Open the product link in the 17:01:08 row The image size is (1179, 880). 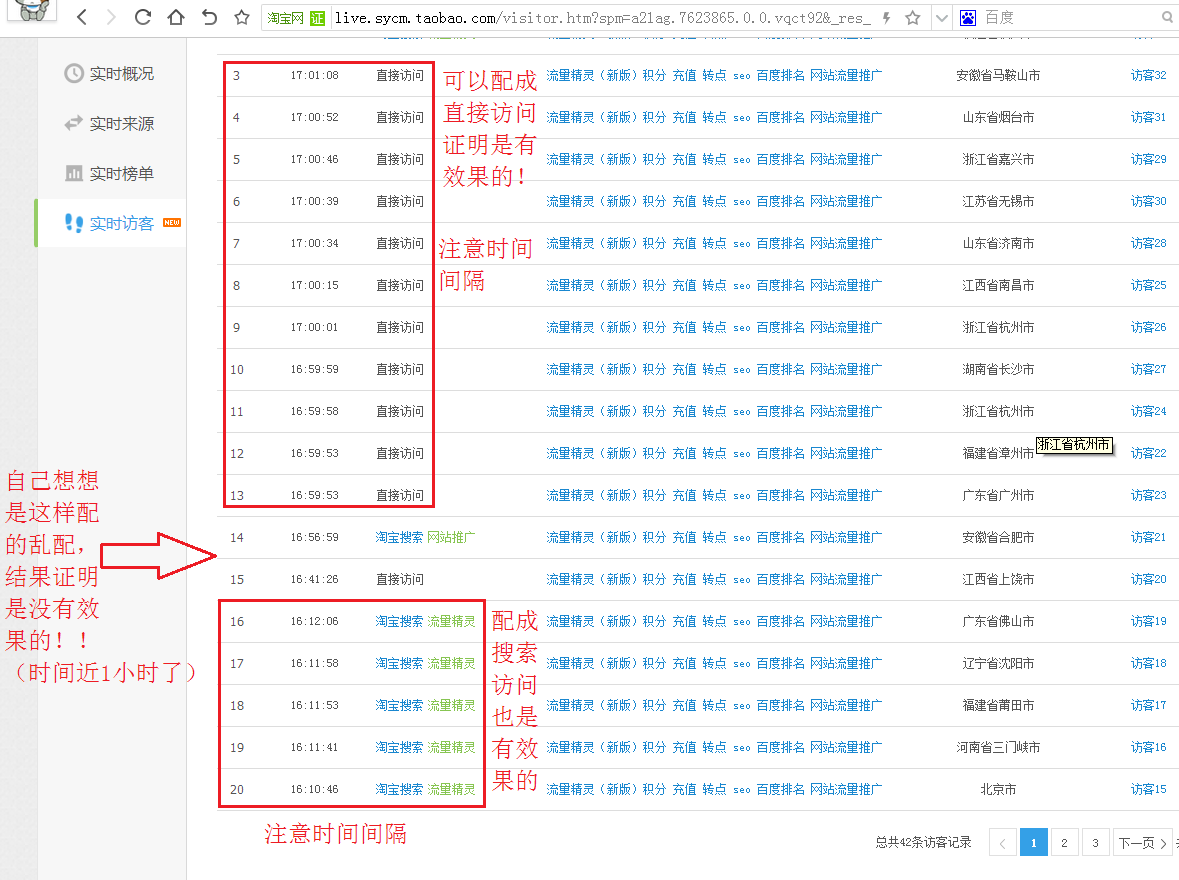point(714,75)
